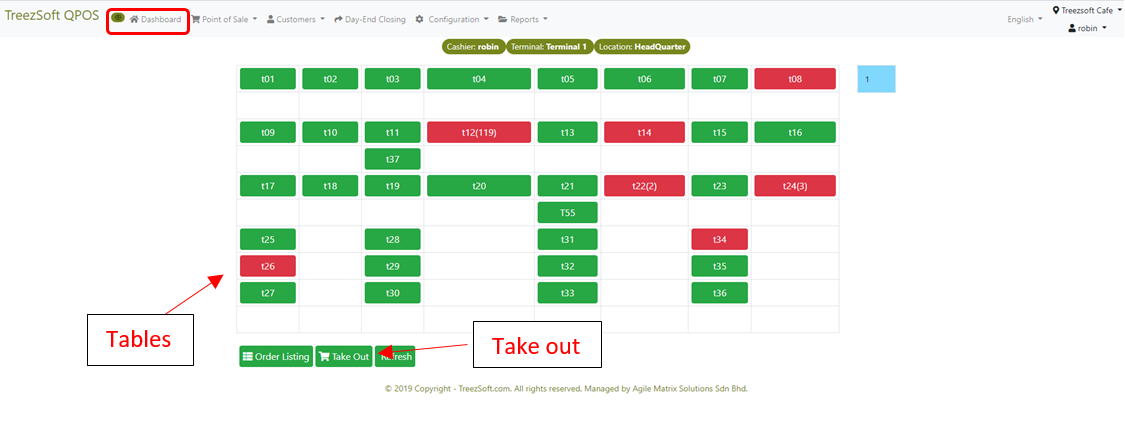Choose table T55
Viewport: 1125px width, 428px height.
[x=568, y=213]
